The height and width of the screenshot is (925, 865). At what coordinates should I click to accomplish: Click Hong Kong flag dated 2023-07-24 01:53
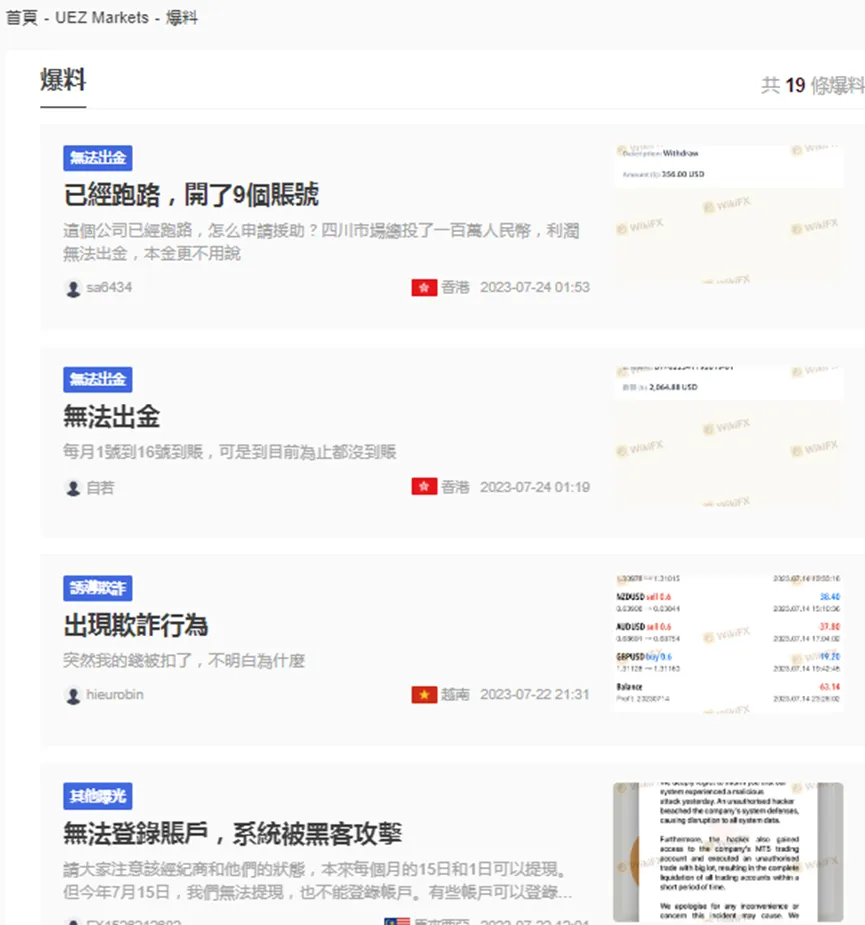(x=424, y=287)
